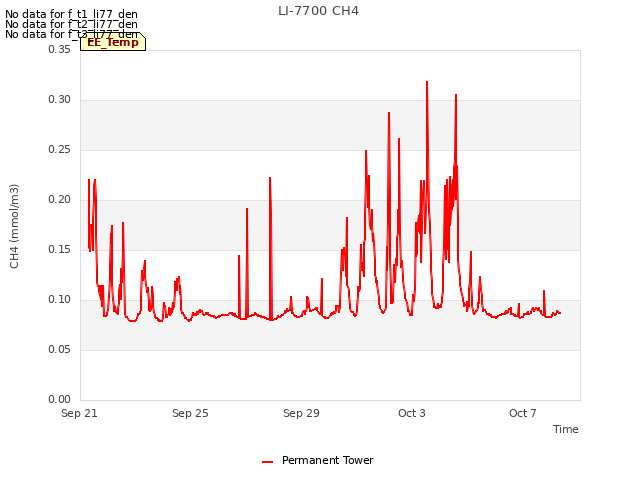This screenshot has width=640, height=480.
Task: Click the 0.35 y-axis tick label
Action: point(59,49)
